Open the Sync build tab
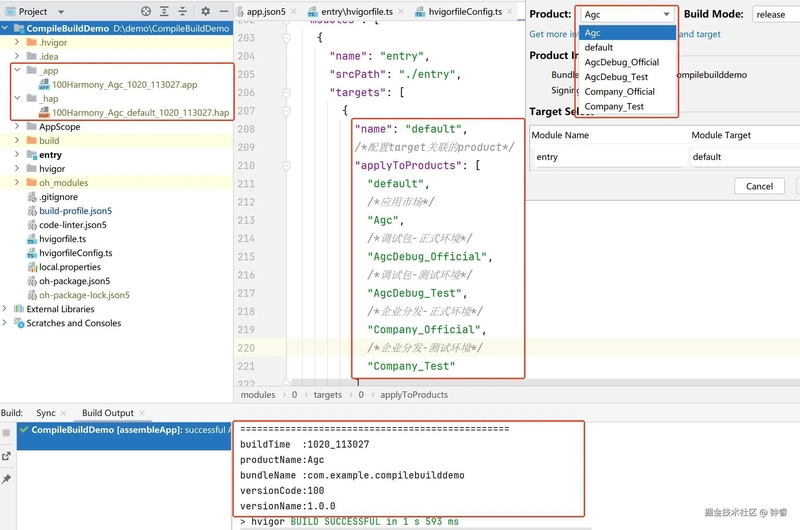The image size is (800, 530). tap(45, 413)
